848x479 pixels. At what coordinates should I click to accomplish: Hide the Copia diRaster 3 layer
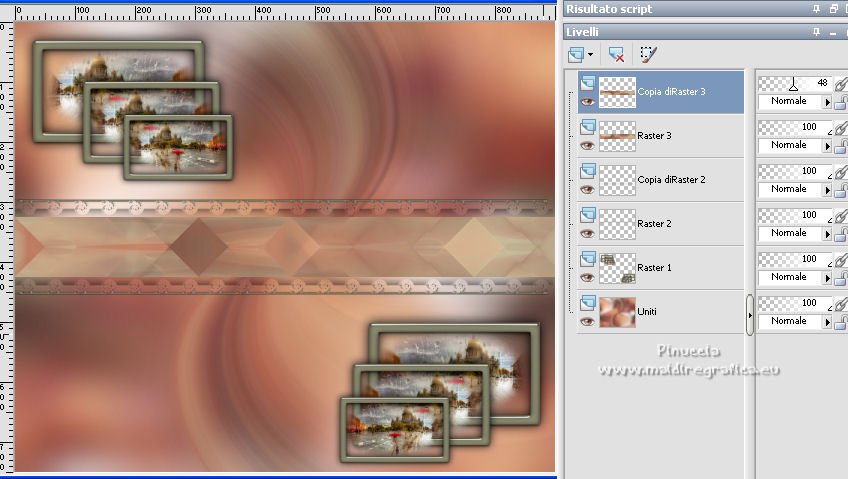(587, 102)
